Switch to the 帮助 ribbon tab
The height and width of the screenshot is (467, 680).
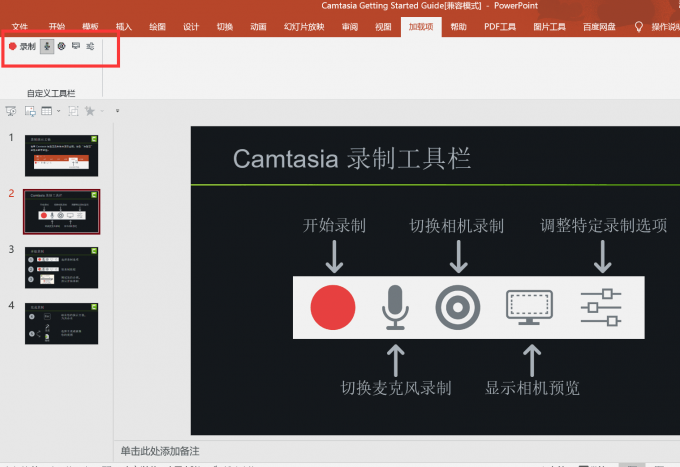click(458, 27)
